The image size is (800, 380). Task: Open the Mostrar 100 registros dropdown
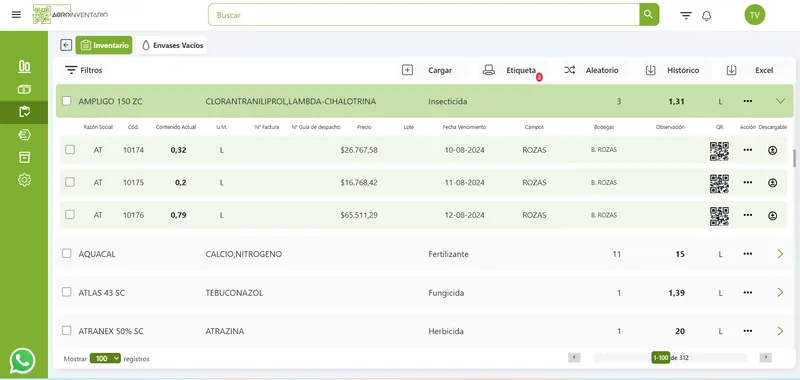[x=105, y=359]
